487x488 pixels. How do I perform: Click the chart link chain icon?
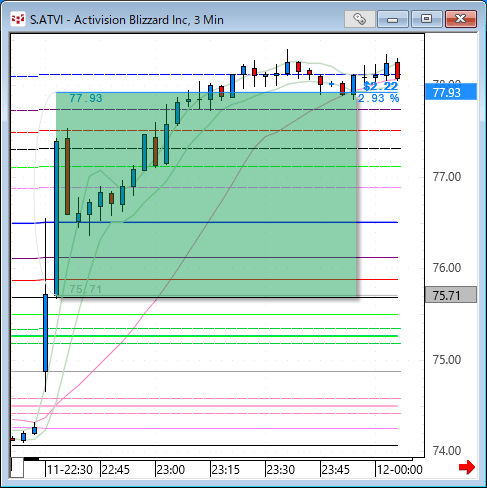click(x=359, y=19)
